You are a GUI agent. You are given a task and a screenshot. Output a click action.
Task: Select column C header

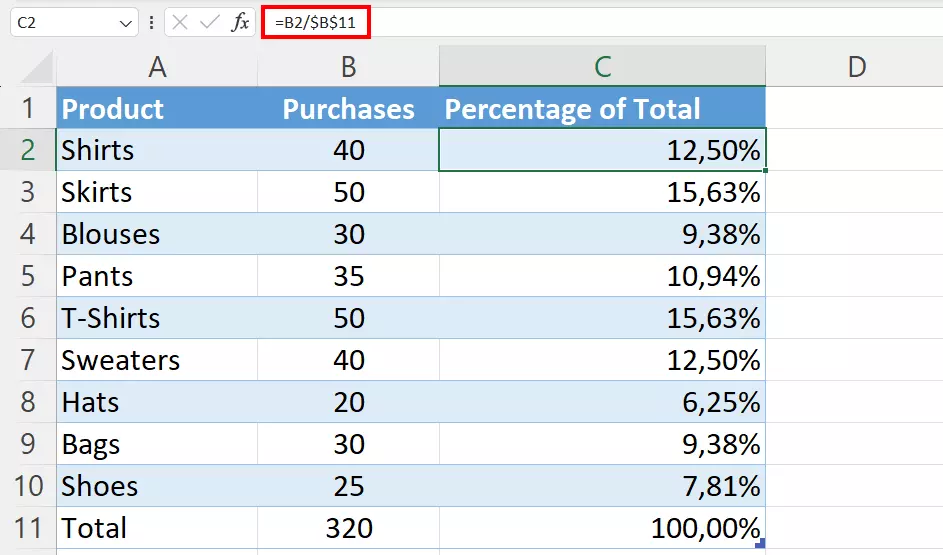tap(602, 66)
